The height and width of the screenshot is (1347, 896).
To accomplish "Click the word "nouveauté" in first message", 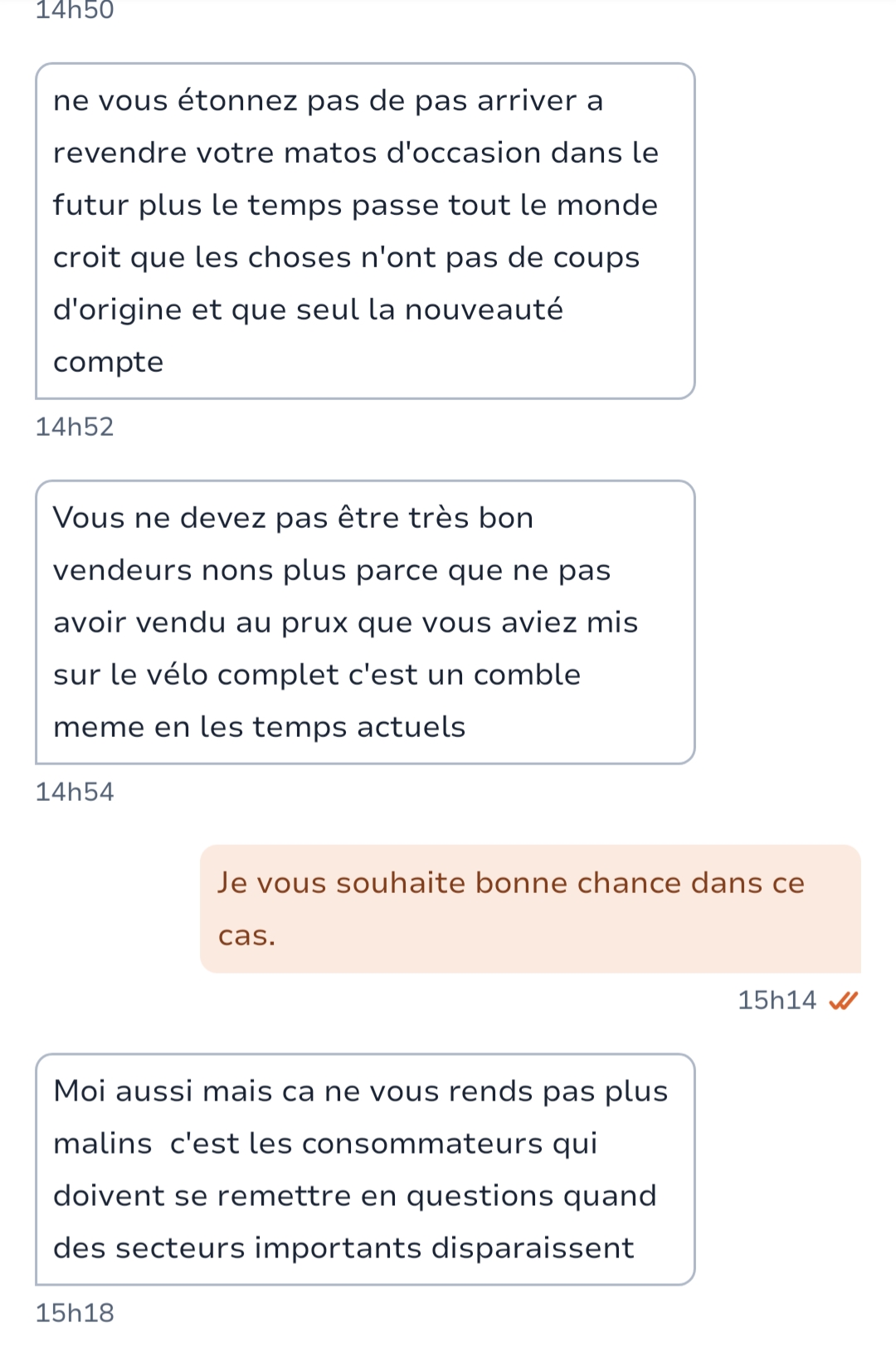I will pos(484,310).
